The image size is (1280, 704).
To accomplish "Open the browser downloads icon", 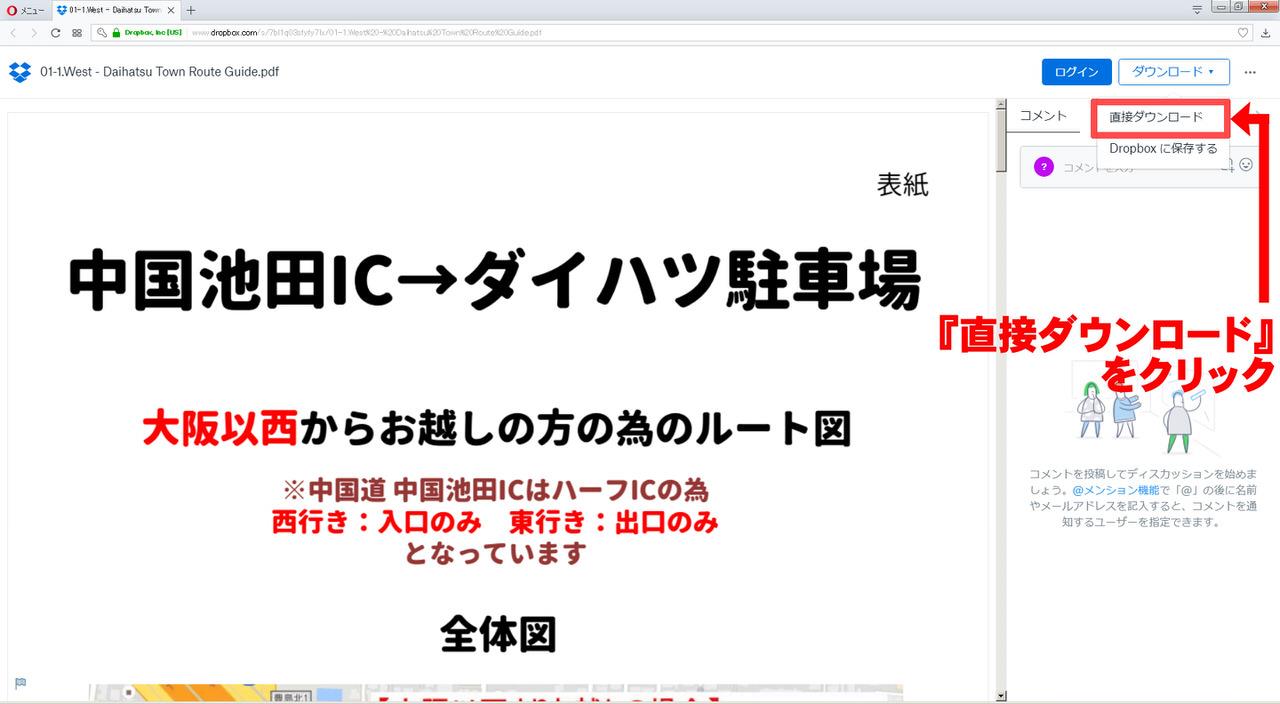I will click(1266, 32).
